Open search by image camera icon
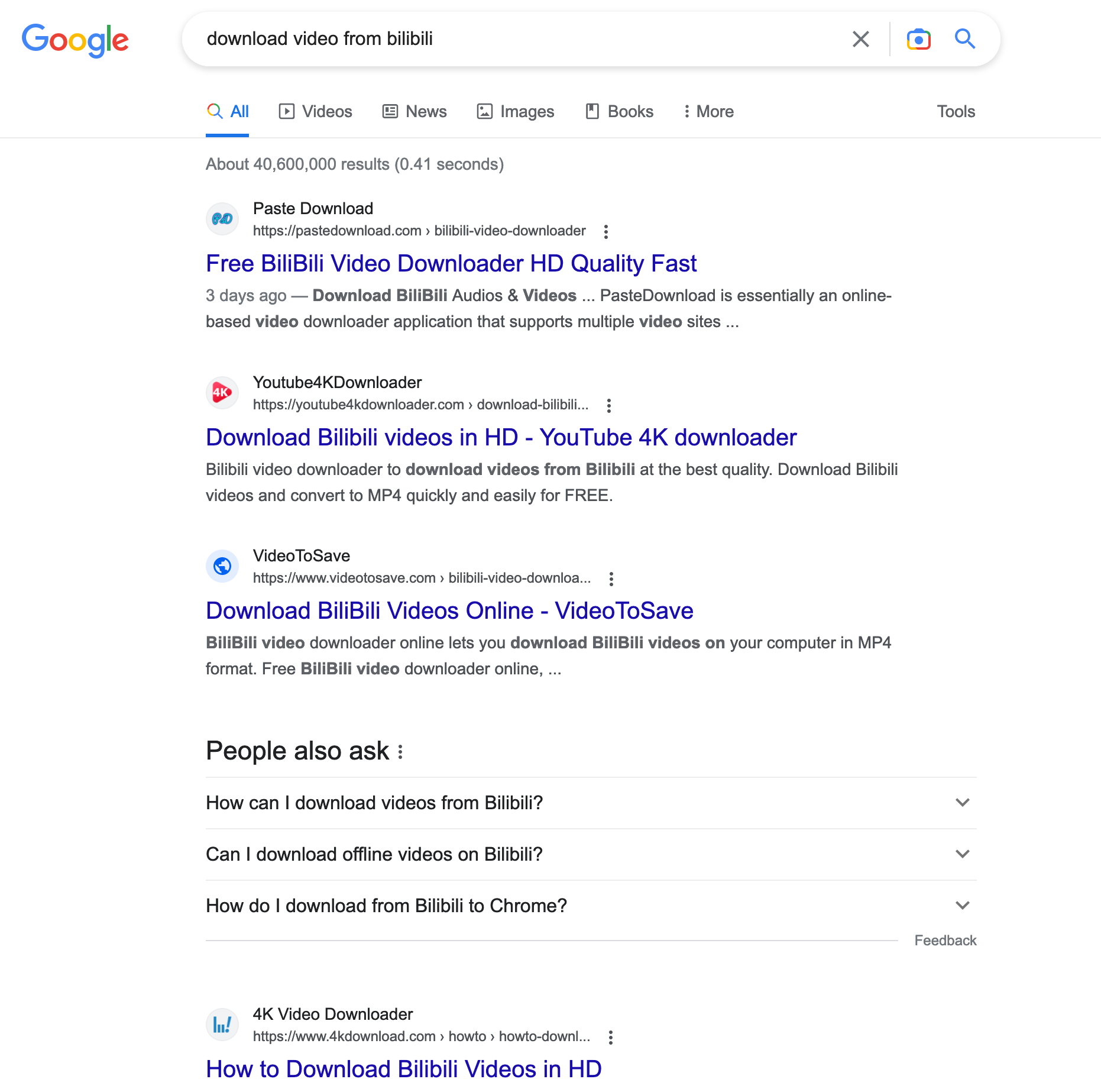Viewport: 1101px width, 1092px height. tap(918, 39)
